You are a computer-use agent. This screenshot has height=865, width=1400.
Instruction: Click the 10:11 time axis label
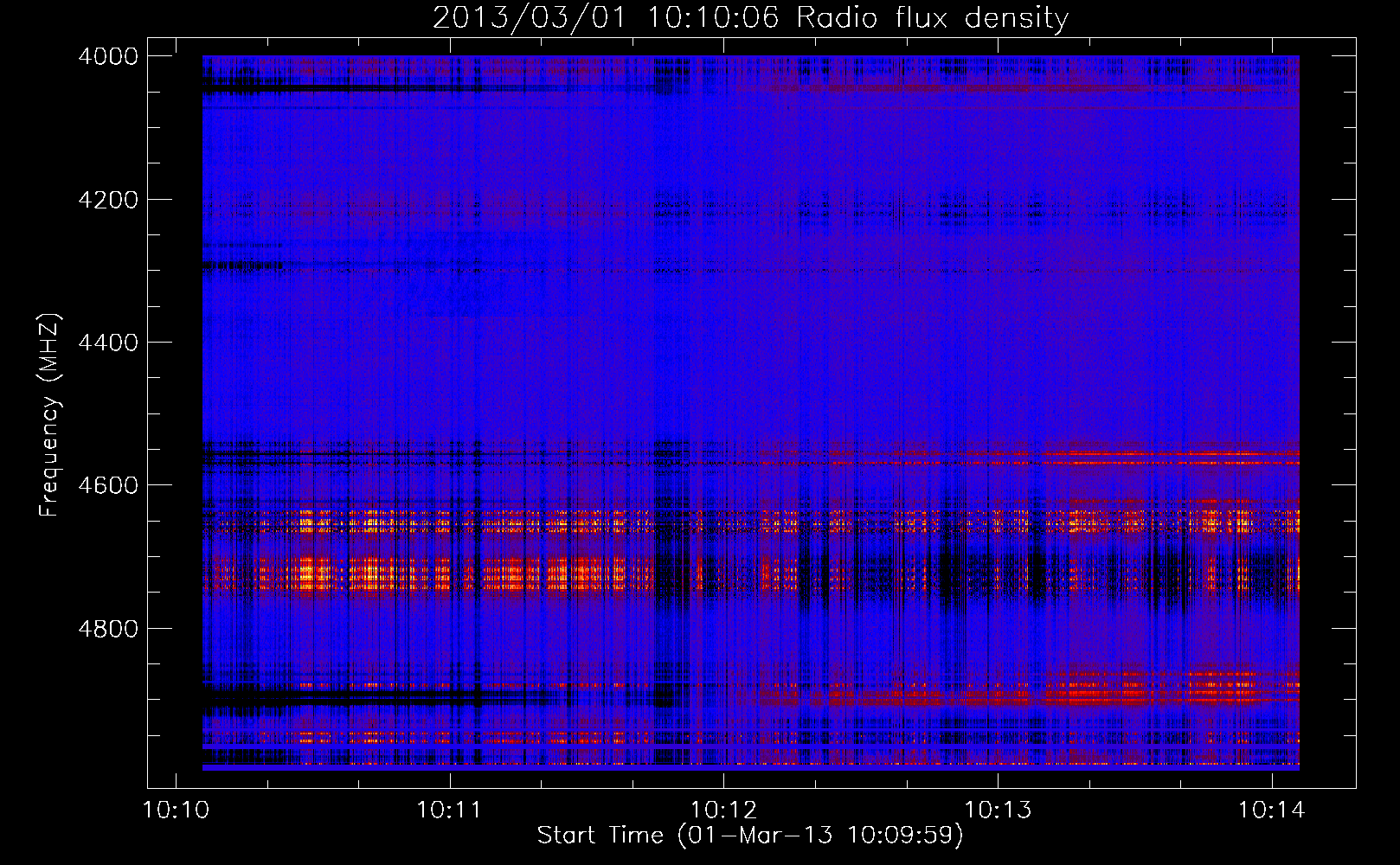click(450, 811)
